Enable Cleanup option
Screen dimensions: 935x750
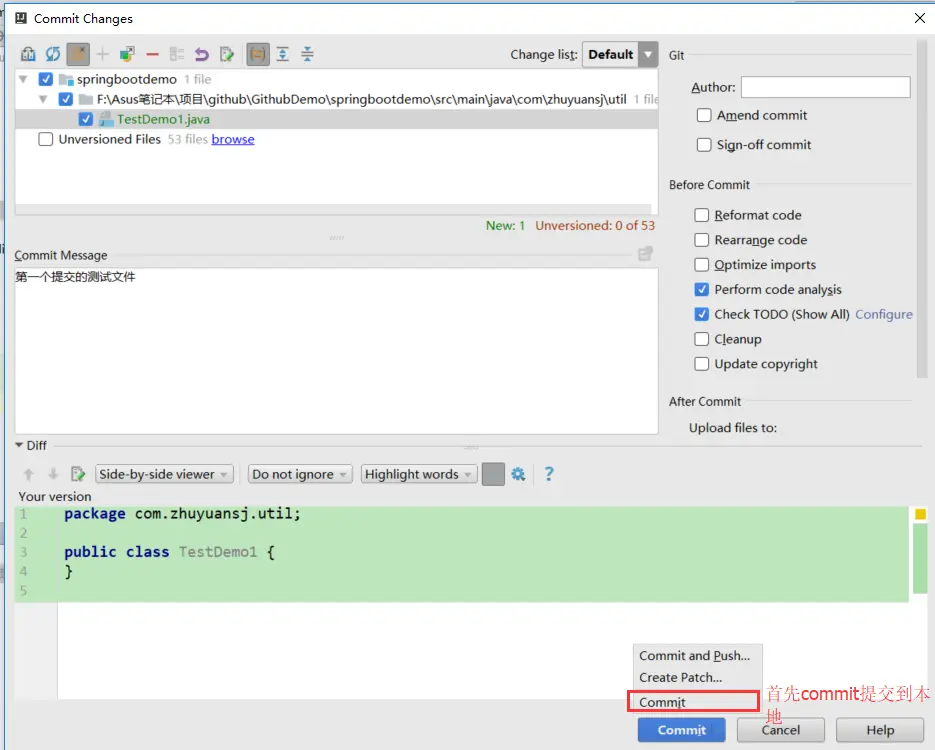coord(702,339)
